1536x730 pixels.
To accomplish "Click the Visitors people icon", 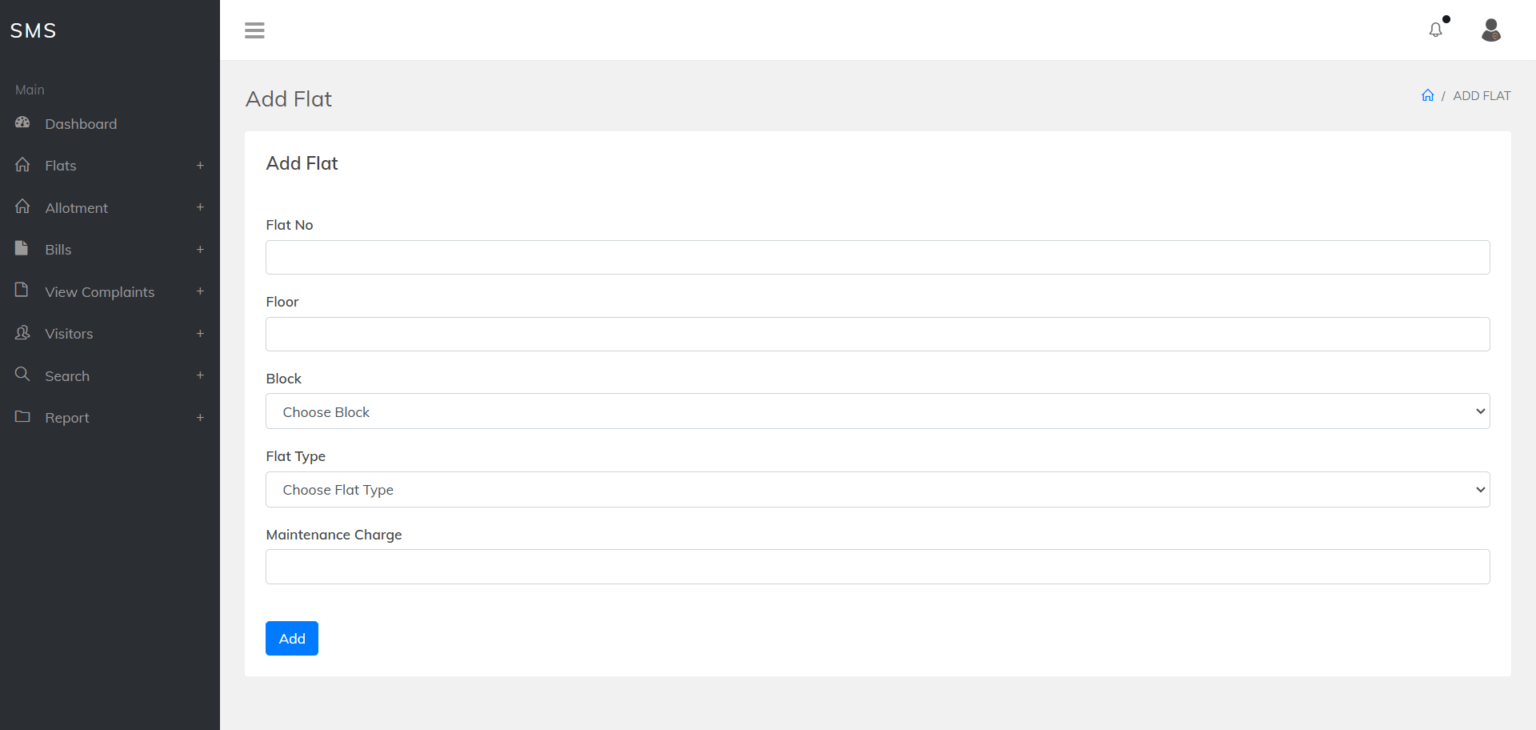I will [22, 333].
